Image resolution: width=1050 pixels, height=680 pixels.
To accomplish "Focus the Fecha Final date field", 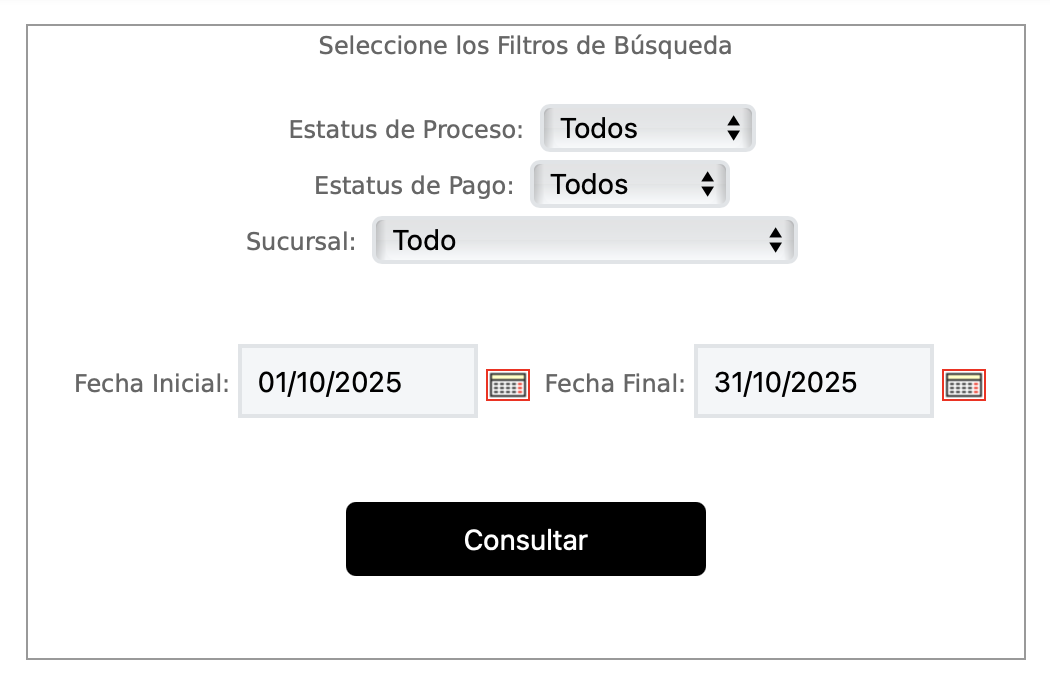I will pyautogui.click(x=813, y=382).
